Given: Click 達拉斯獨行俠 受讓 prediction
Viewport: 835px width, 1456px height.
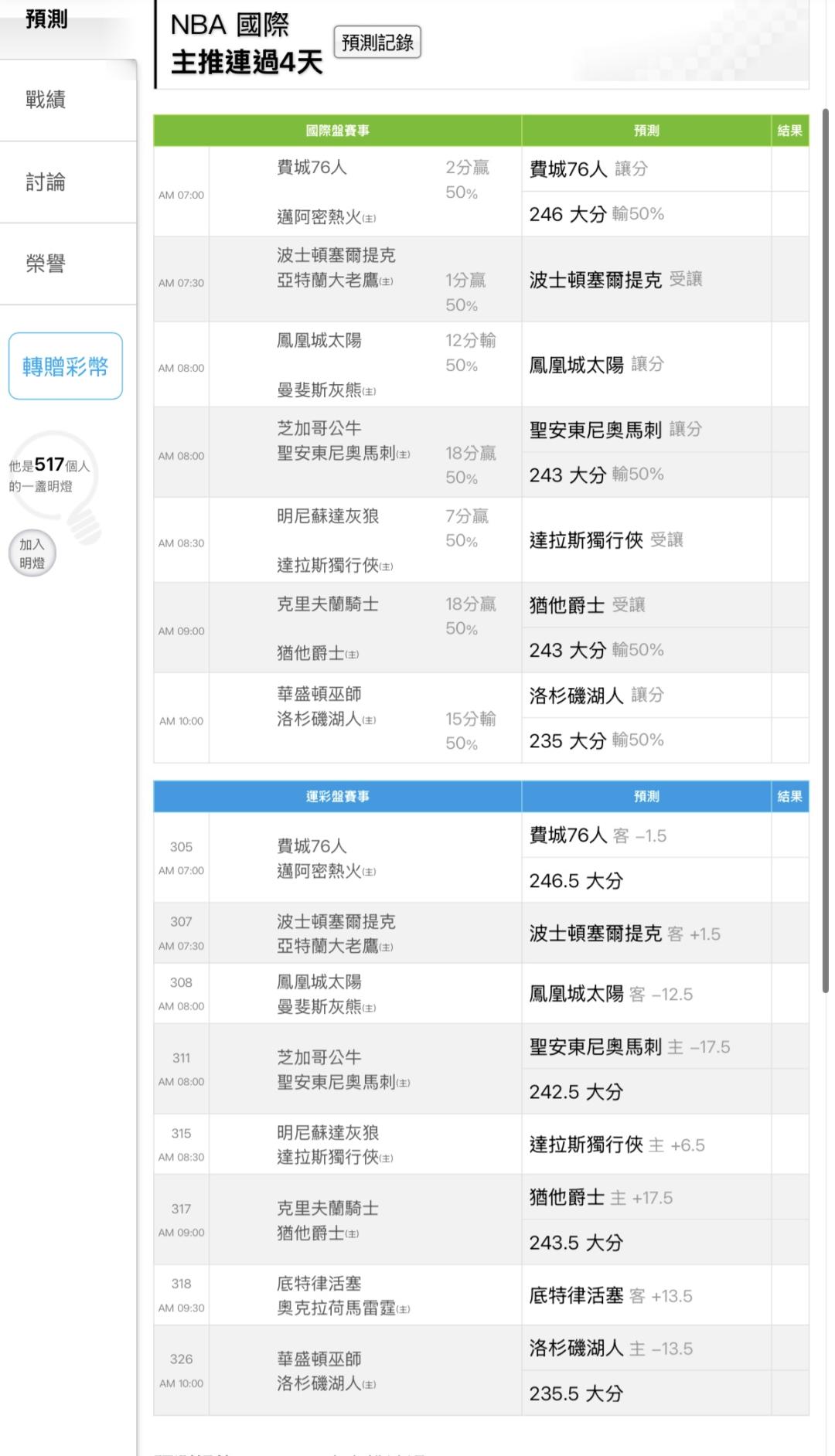Looking at the screenshot, I should 607,540.
